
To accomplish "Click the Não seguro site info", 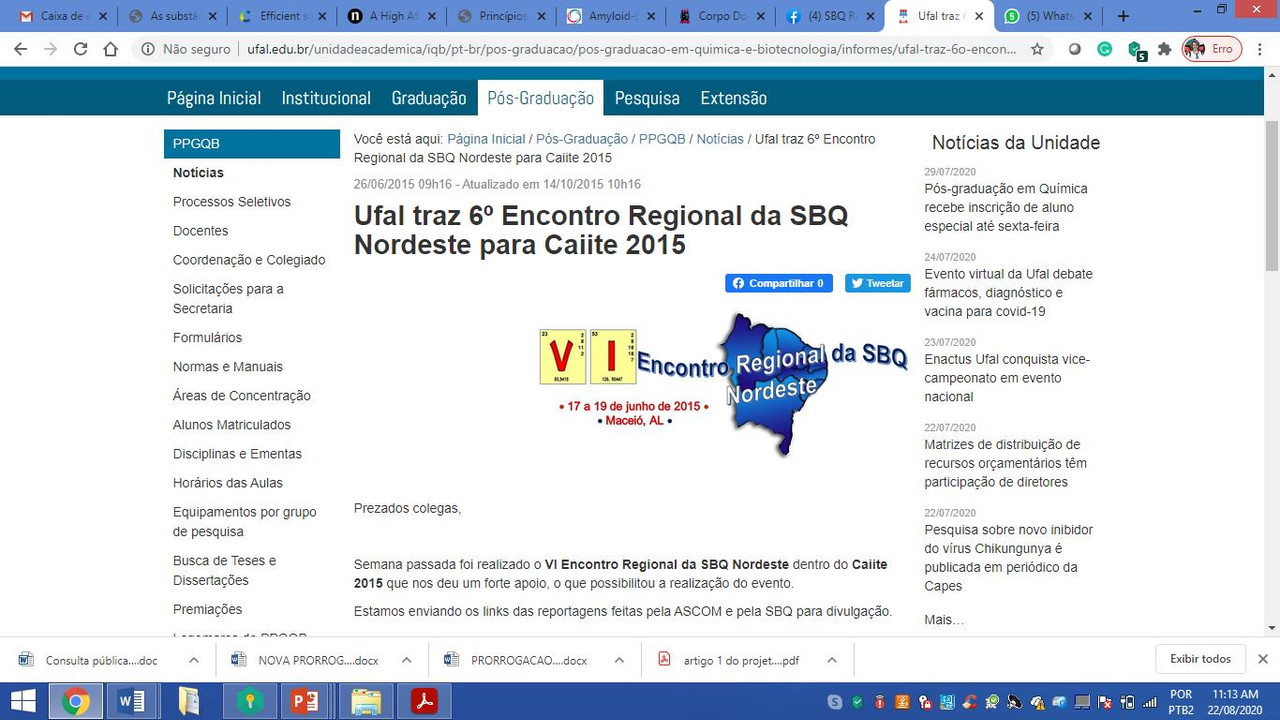I will tap(186, 49).
